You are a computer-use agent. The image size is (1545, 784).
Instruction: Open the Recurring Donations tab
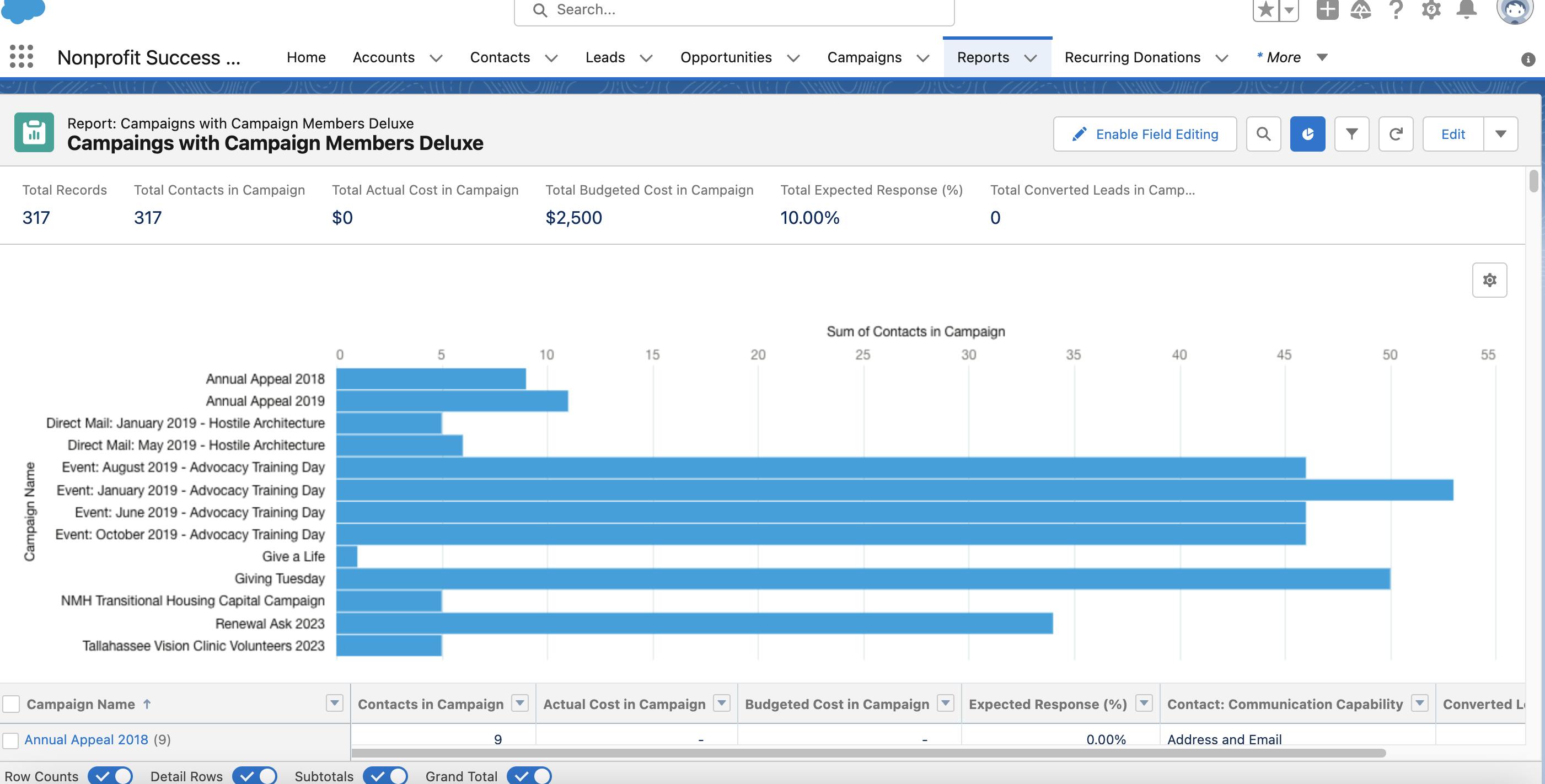pos(1133,57)
